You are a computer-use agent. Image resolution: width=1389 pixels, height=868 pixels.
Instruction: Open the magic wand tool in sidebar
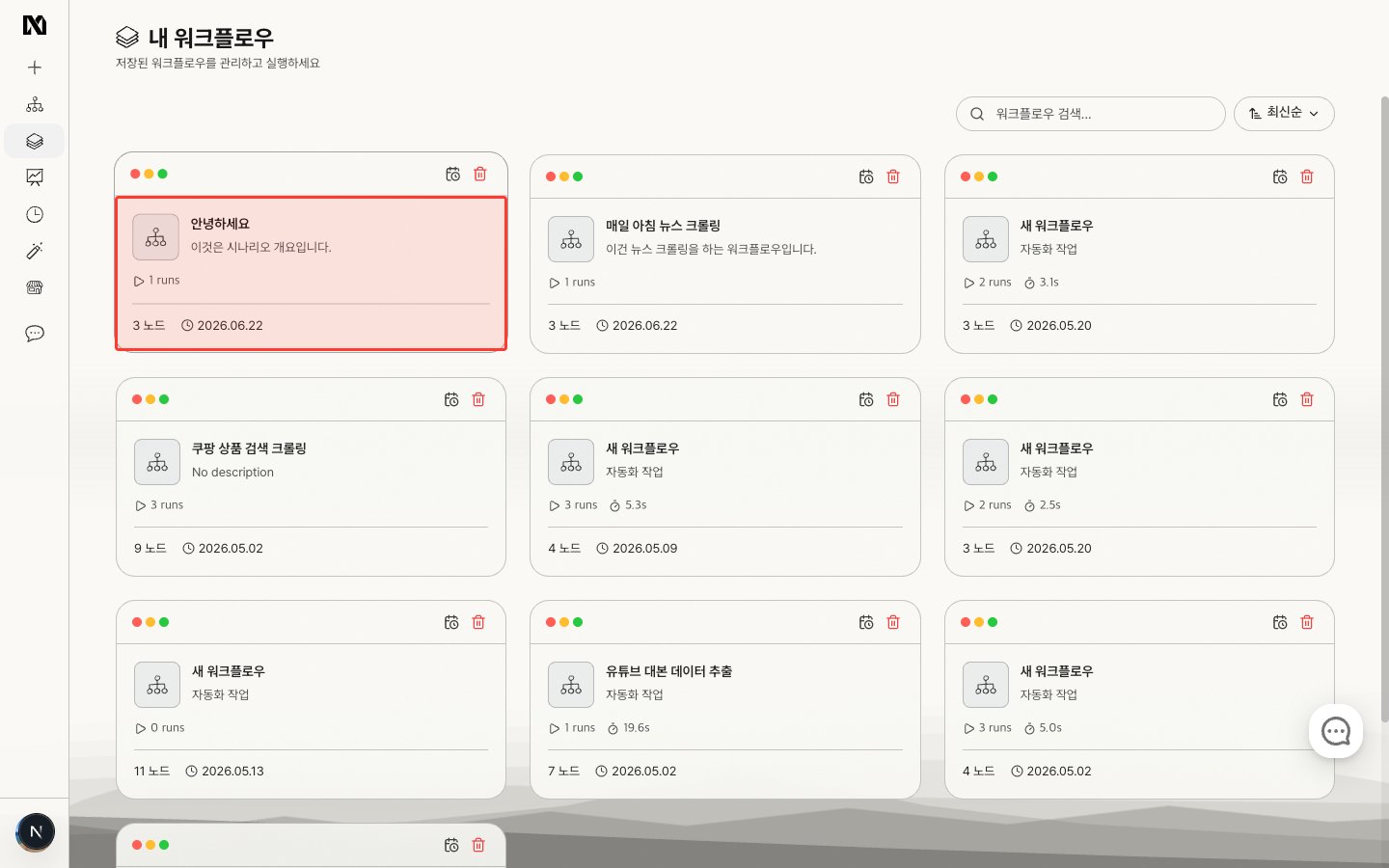(35, 251)
